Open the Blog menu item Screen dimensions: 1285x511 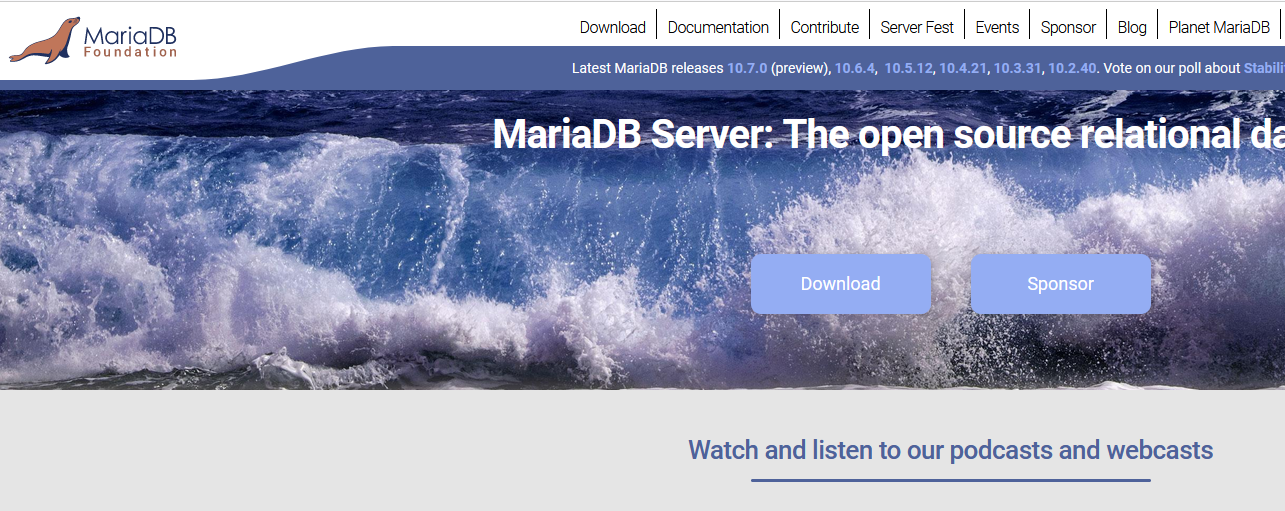(x=1132, y=27)
